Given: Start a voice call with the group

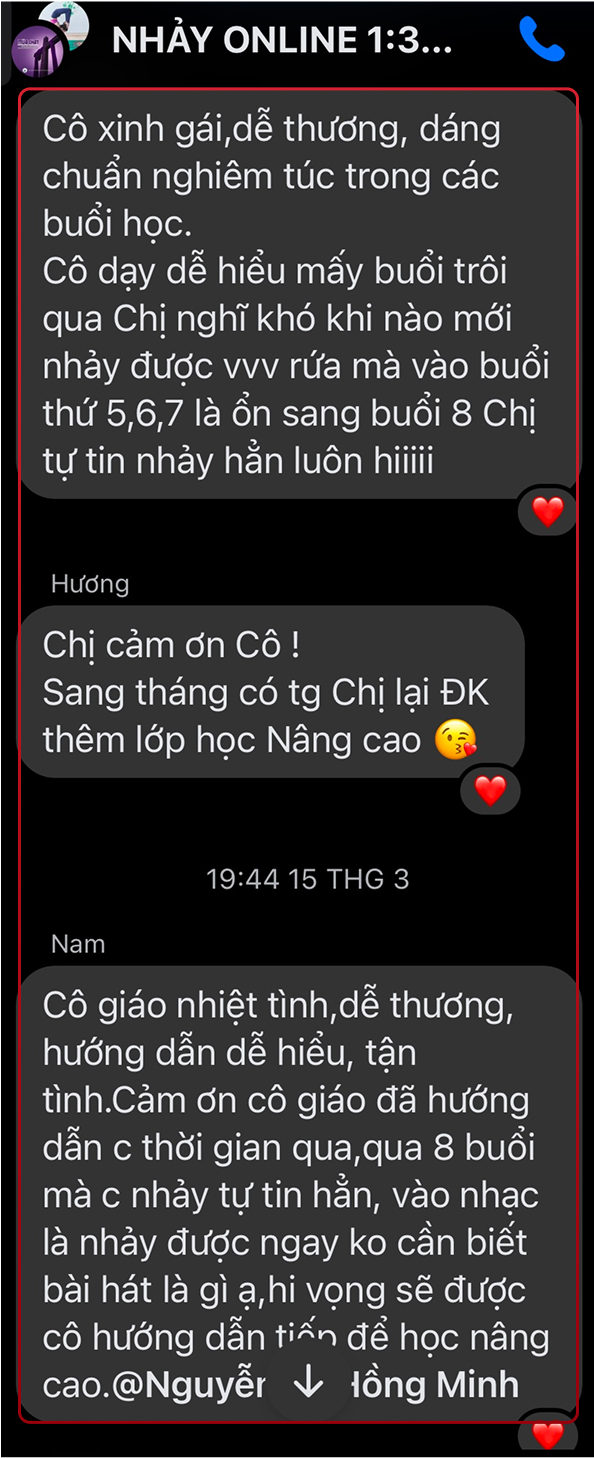Looking at the screenshot, I should click(541, 38).
